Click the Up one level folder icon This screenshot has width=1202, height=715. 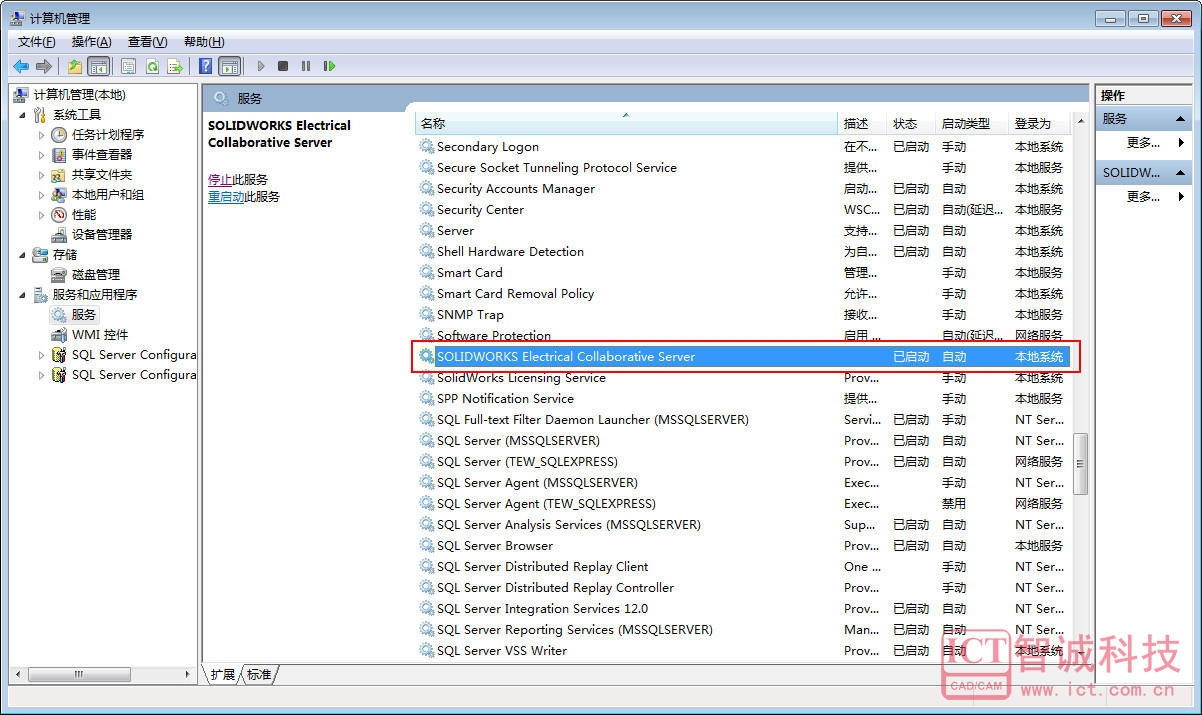click(x=75, y=66)
